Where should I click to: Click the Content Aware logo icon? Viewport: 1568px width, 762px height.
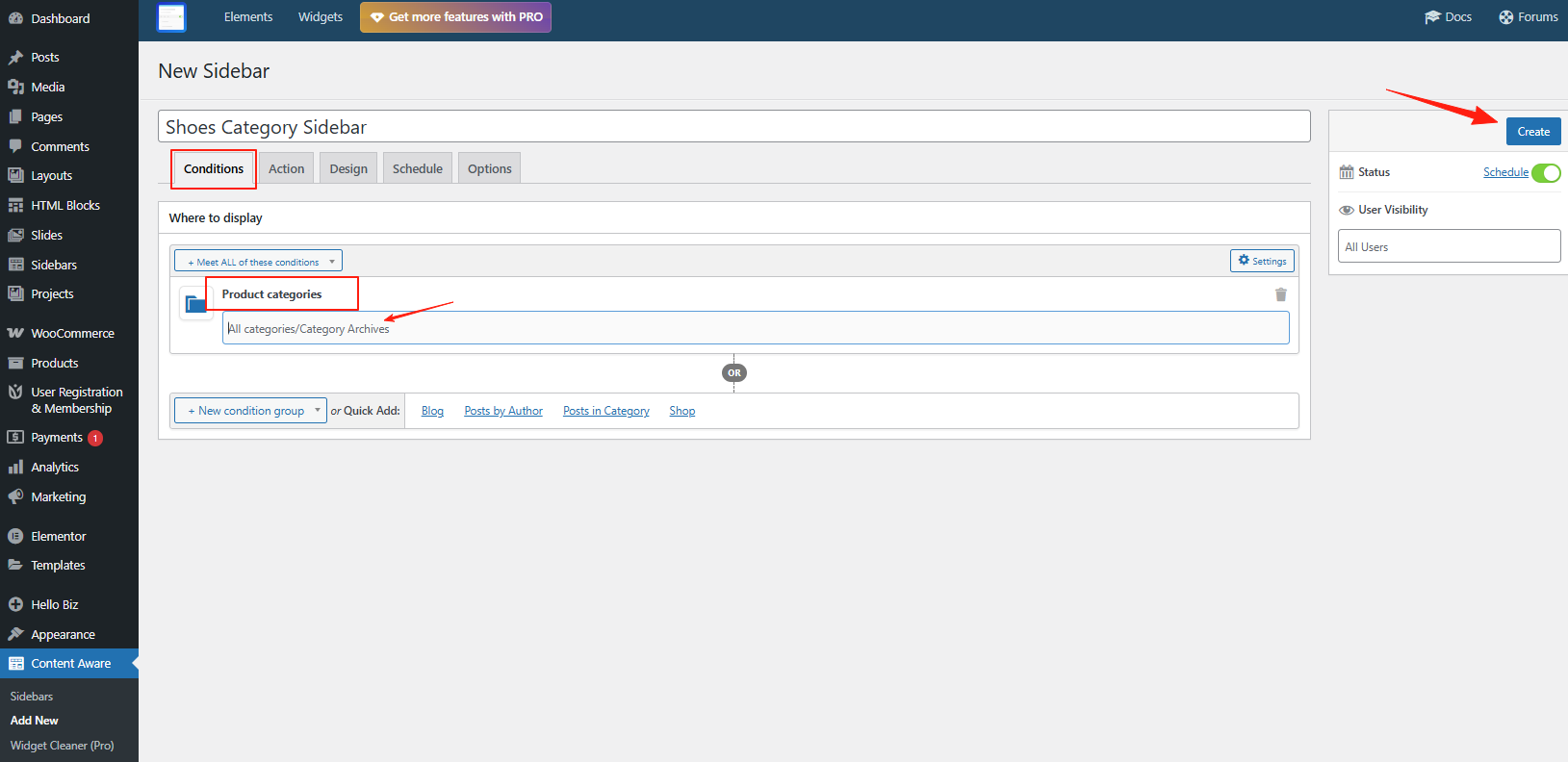[171, 17]
